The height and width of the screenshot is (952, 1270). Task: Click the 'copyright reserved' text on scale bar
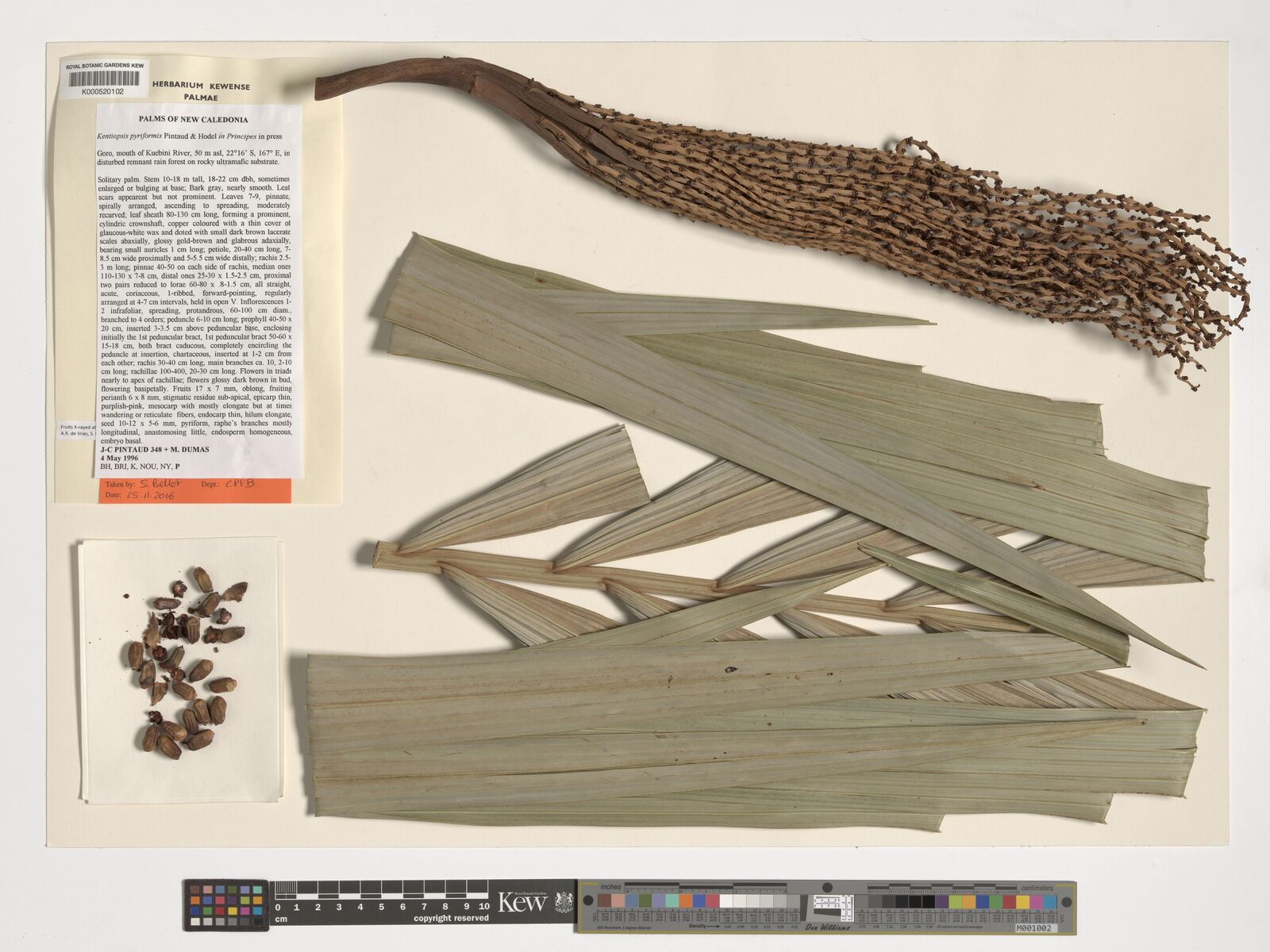click(450, 919)
